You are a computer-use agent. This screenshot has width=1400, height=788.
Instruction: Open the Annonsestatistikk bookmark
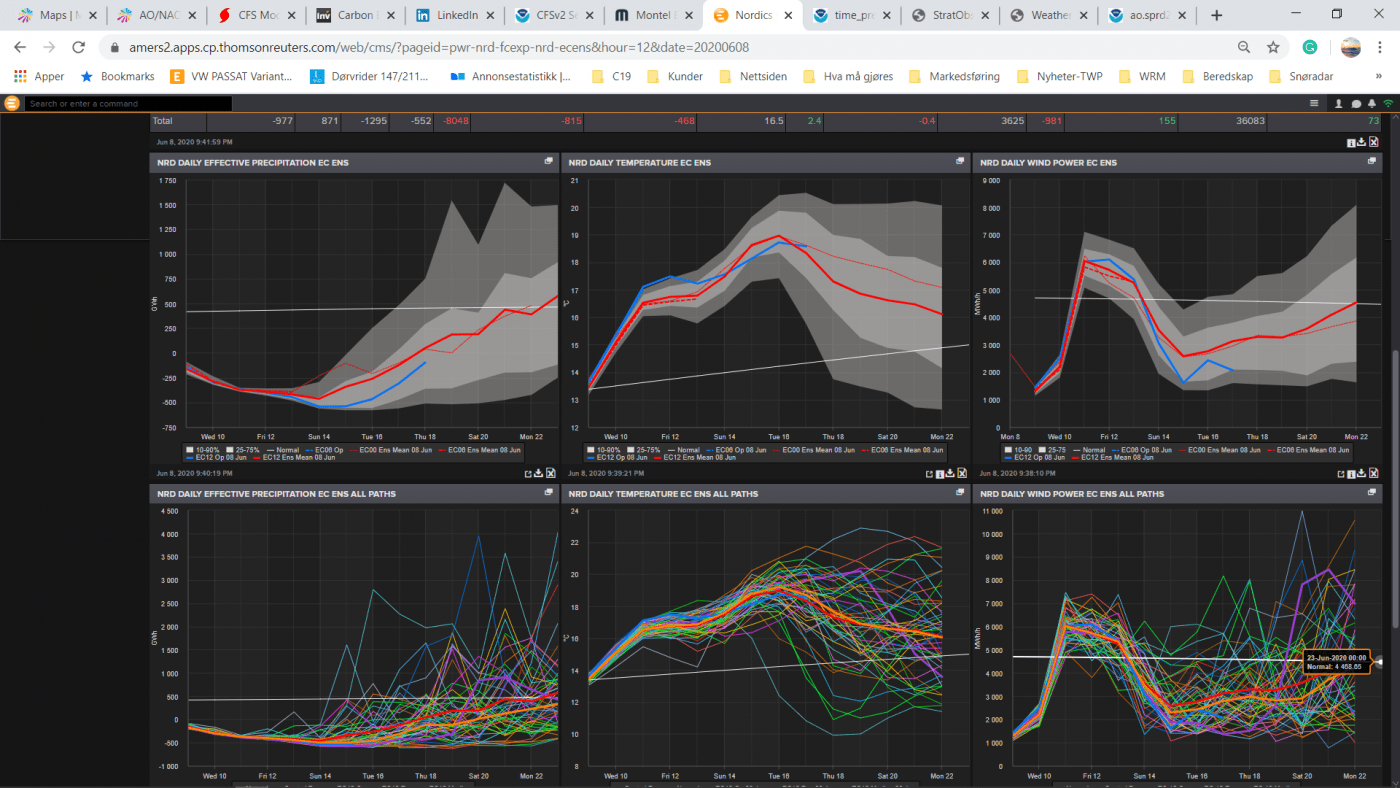click(x=511, y=76)
